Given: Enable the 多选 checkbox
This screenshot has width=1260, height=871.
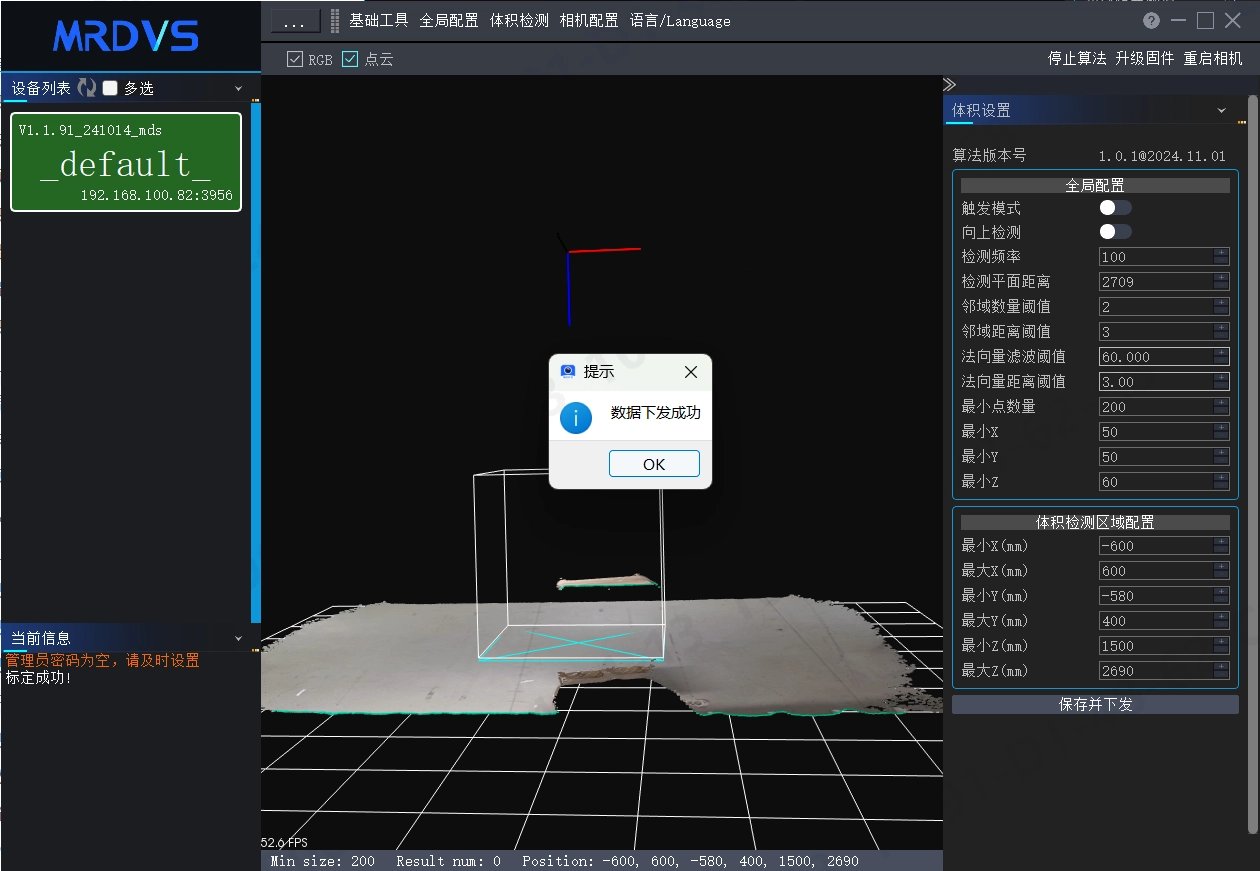Looking at the screenshot, I should coord(110,88).
